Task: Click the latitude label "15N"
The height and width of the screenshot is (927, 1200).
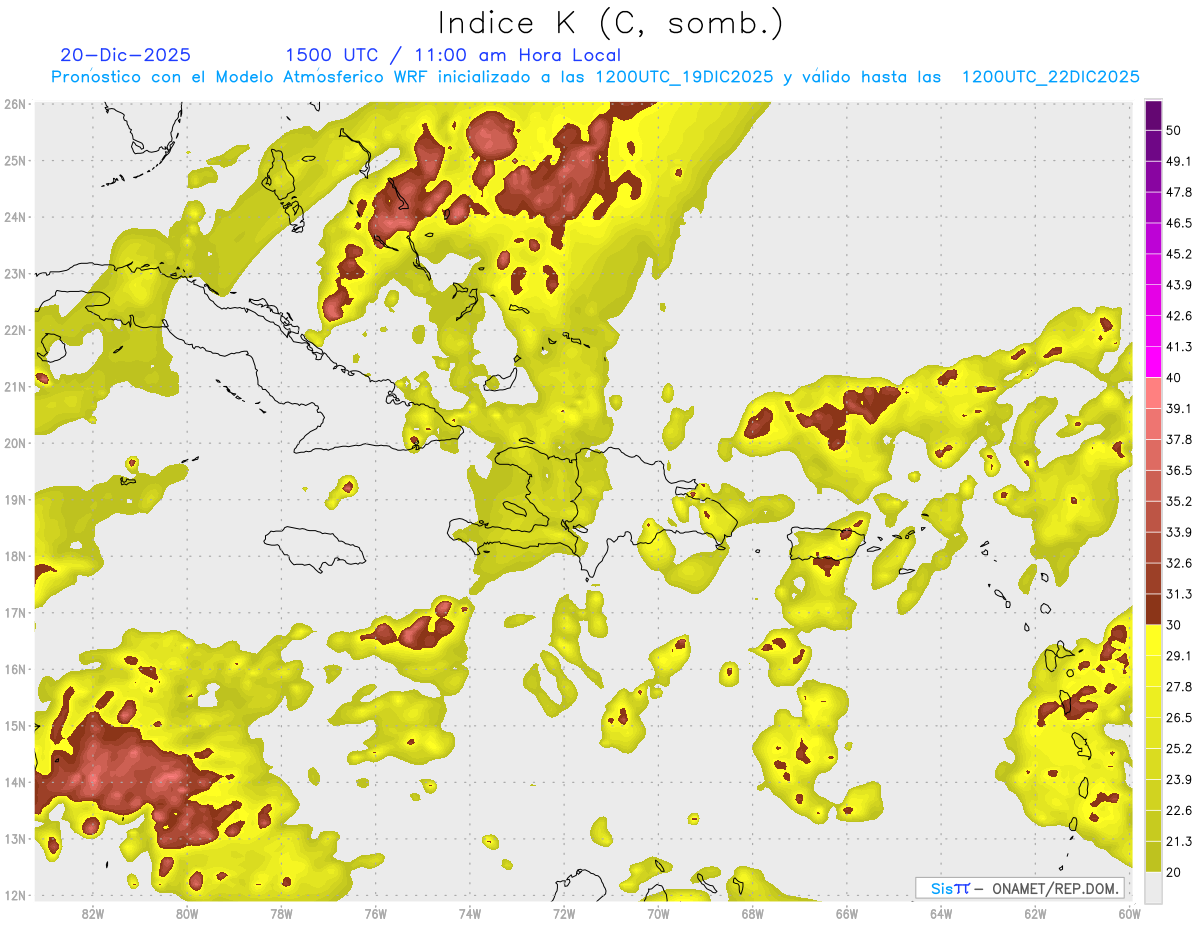Action: pyautogui.click(x=15, y=725)
